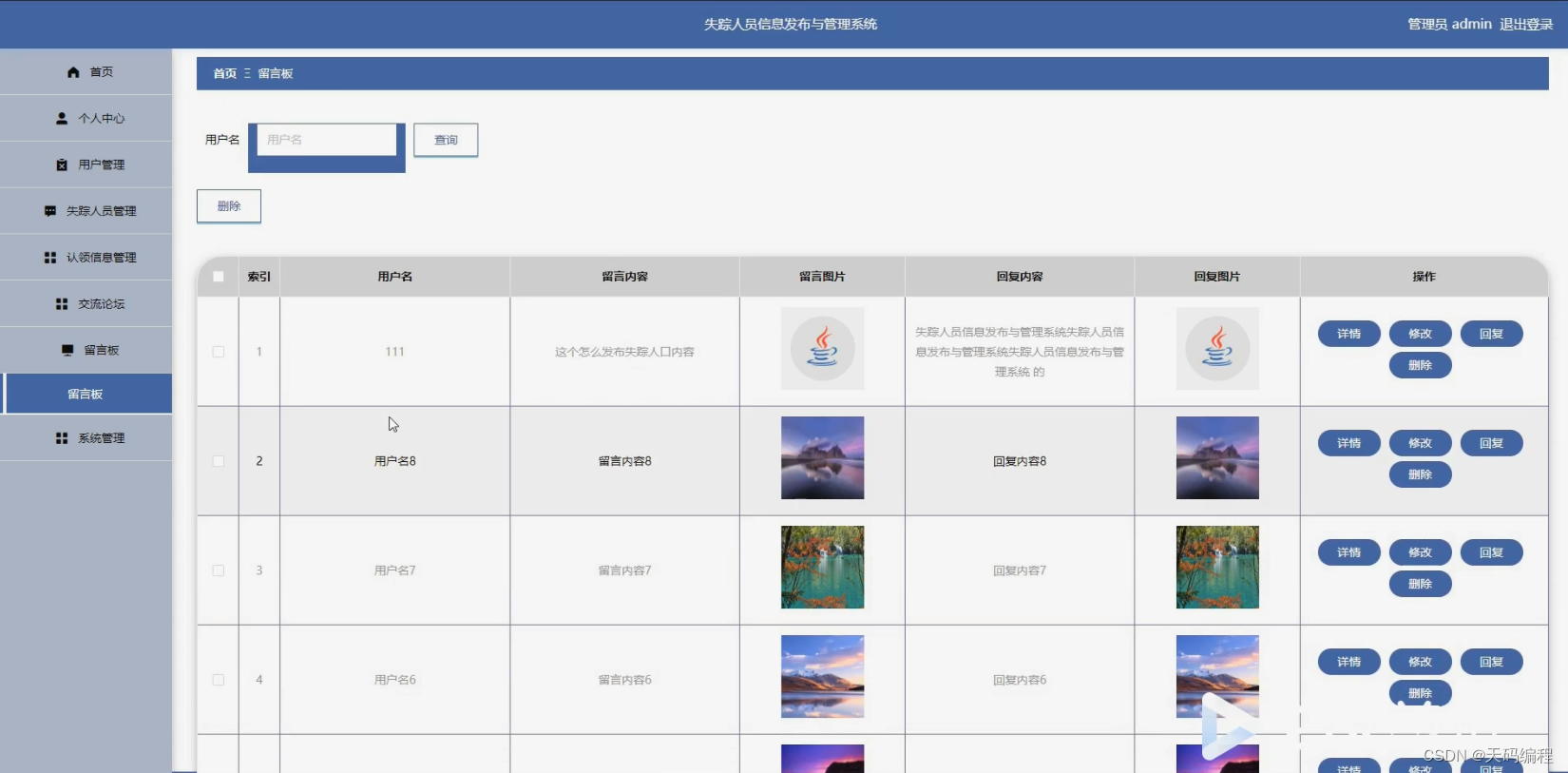Screen dimensions: 1568x773
Task: Open 认领信息管理 menu item
Action: (86, 258)
